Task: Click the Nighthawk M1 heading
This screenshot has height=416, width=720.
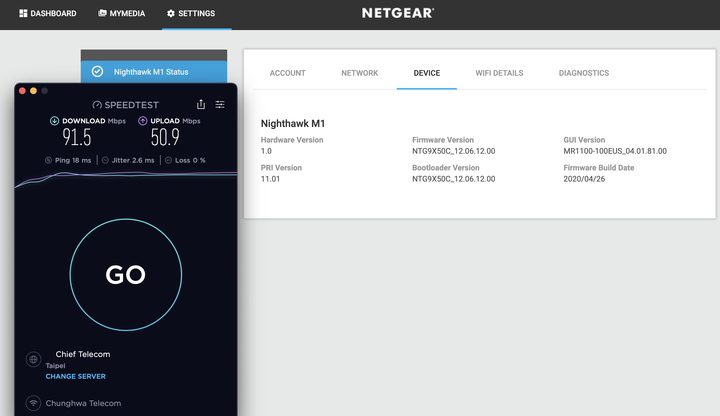Action: tap(293, 124)
